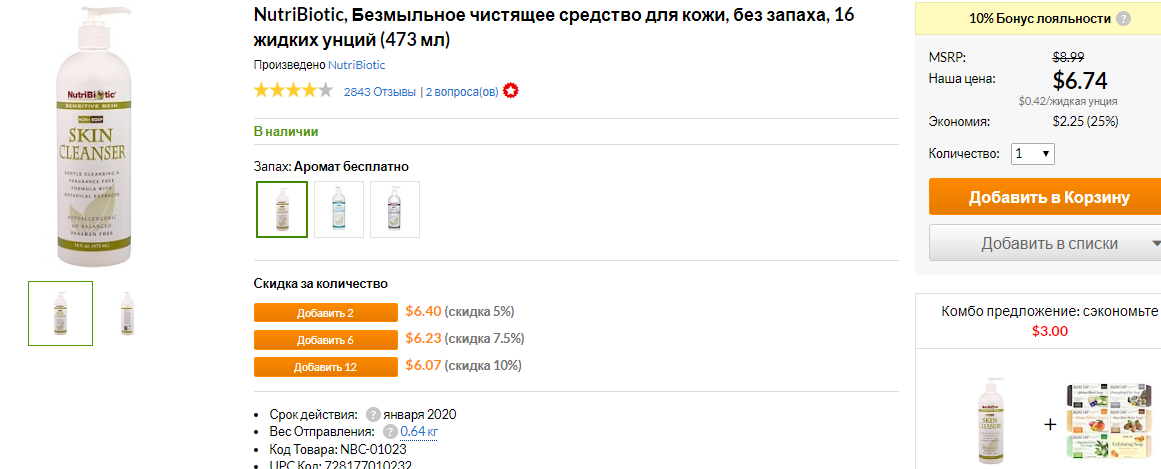Open the NutriBiotic brand link
Screen dimensions: 1161x469
coord(357,65)
